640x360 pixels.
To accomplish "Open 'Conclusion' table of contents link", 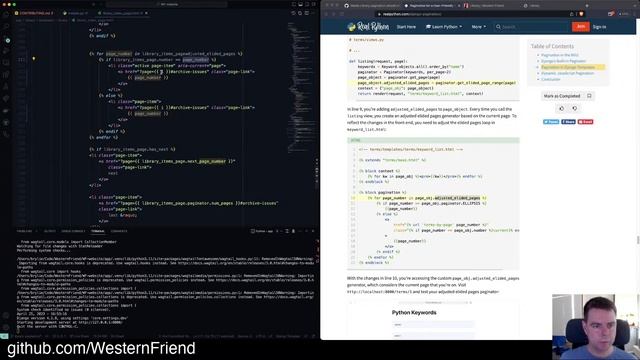I will [551, 79].
